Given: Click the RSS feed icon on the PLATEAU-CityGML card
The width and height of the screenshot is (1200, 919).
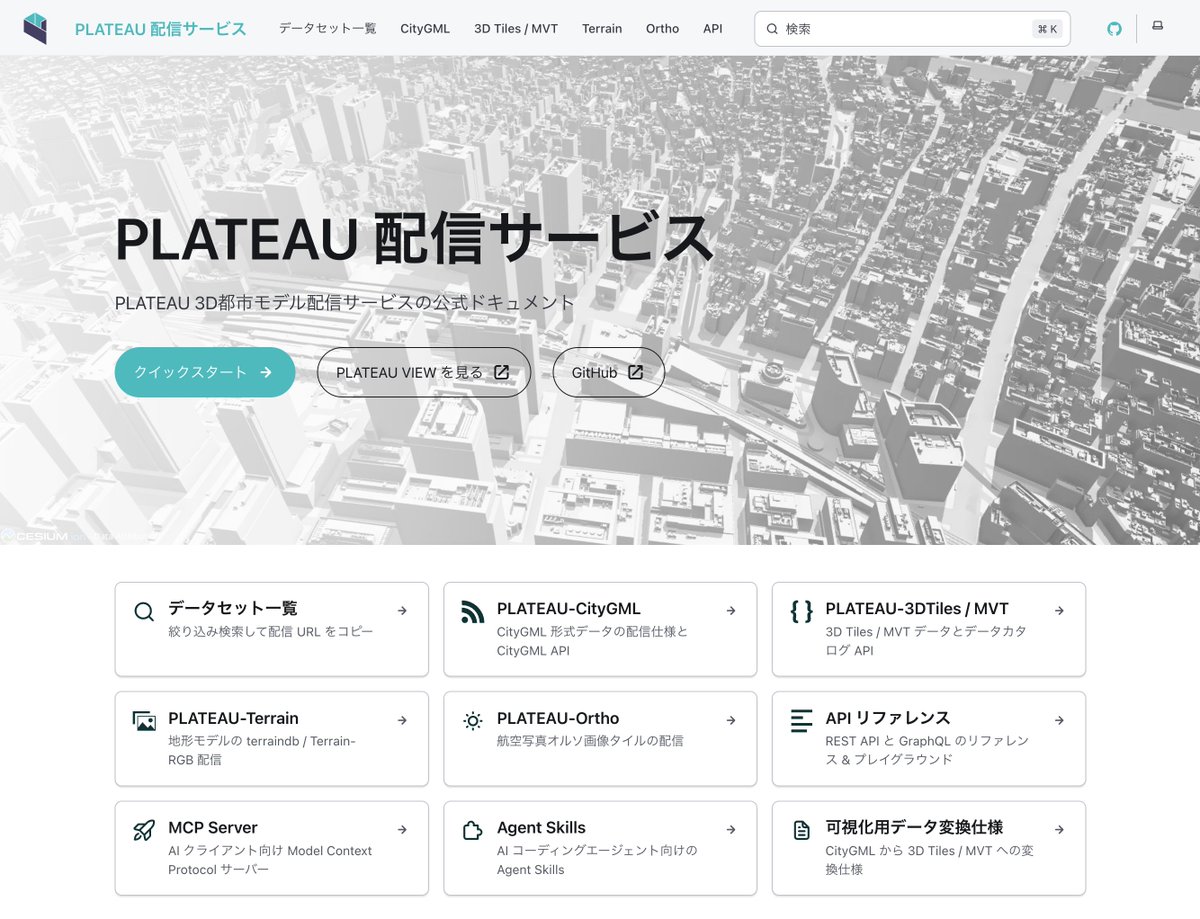Looking at the screenshot, I should point(472,612).
